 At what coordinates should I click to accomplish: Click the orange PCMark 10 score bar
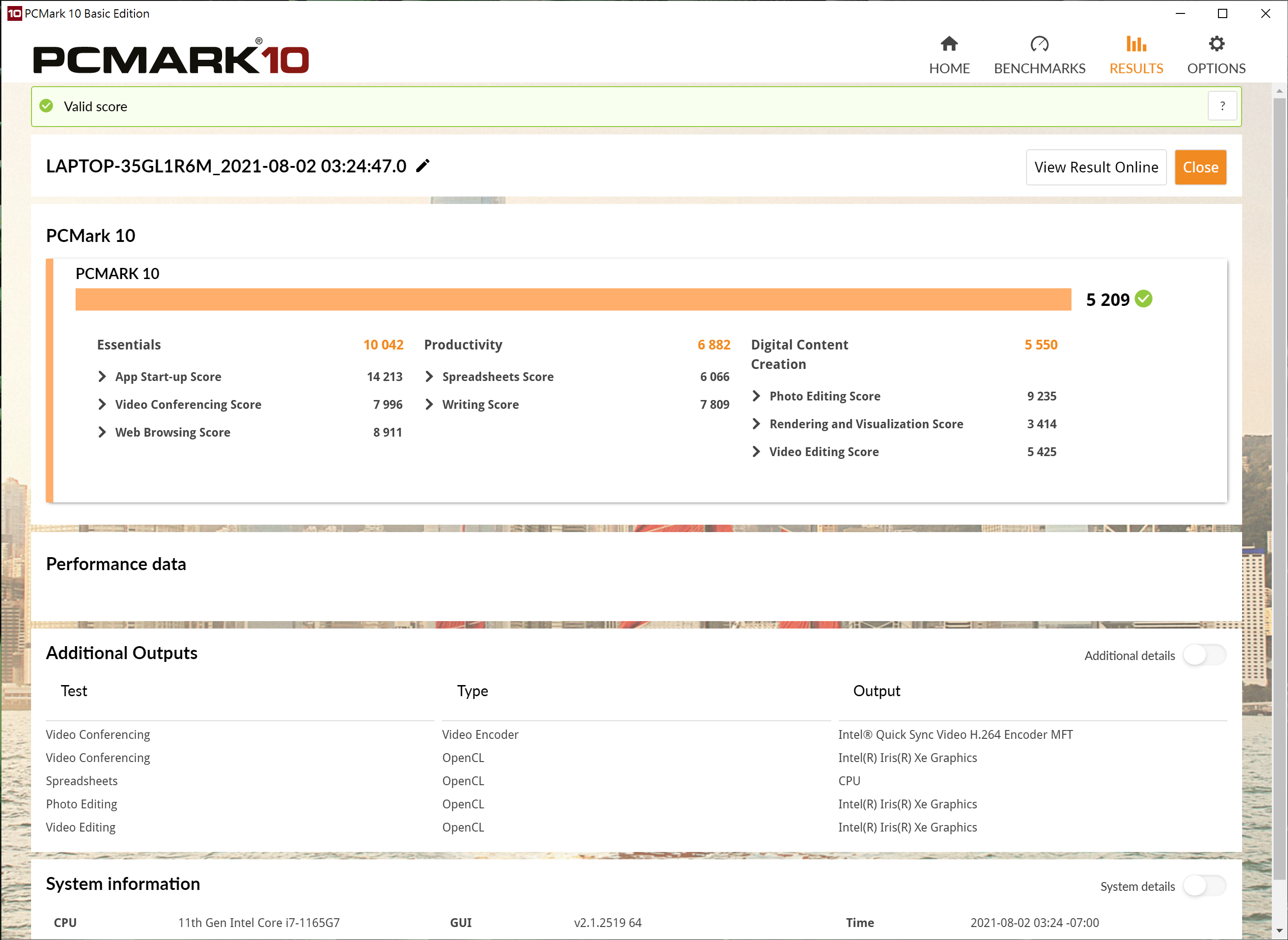click(x=573, y=299)
